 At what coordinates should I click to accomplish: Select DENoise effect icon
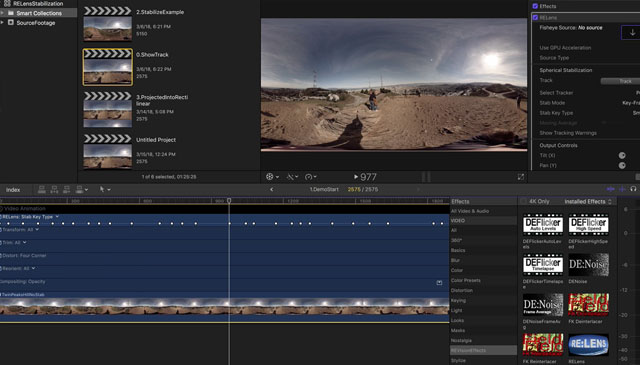588,264
